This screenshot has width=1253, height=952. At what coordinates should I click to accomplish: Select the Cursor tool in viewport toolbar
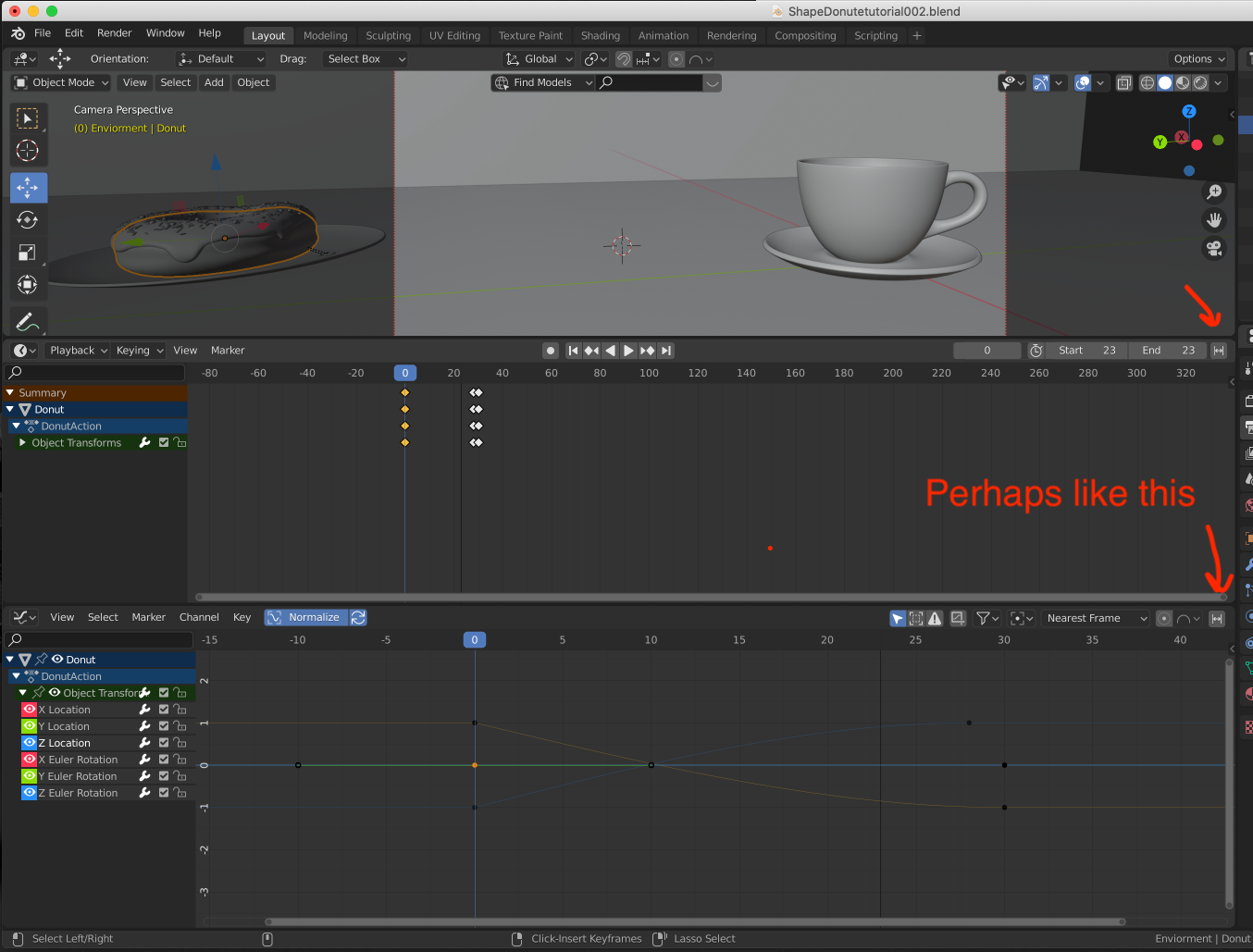28,151
